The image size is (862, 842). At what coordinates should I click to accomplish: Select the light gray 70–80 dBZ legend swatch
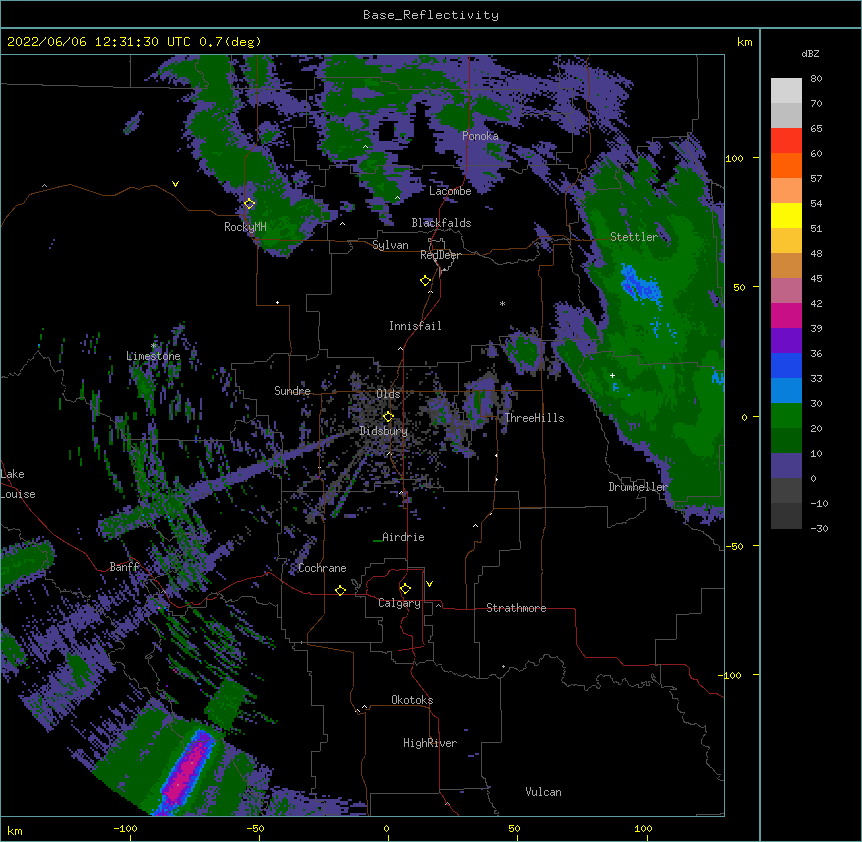[786, 91]
